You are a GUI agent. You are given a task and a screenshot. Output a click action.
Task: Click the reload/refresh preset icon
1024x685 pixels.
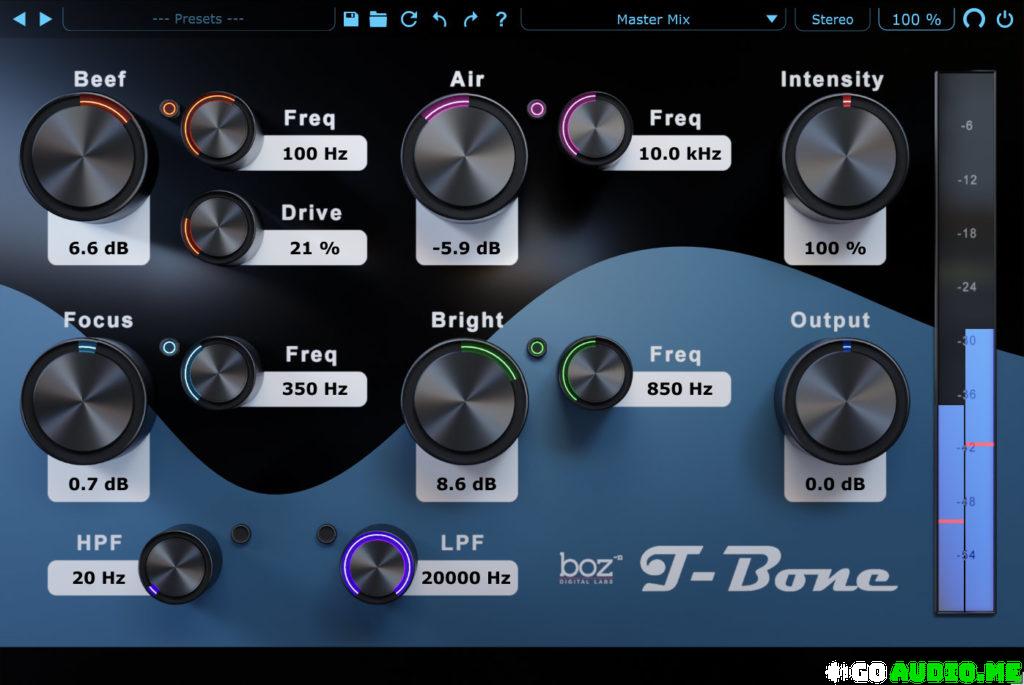pyautogui.click(x=409, y=19)
